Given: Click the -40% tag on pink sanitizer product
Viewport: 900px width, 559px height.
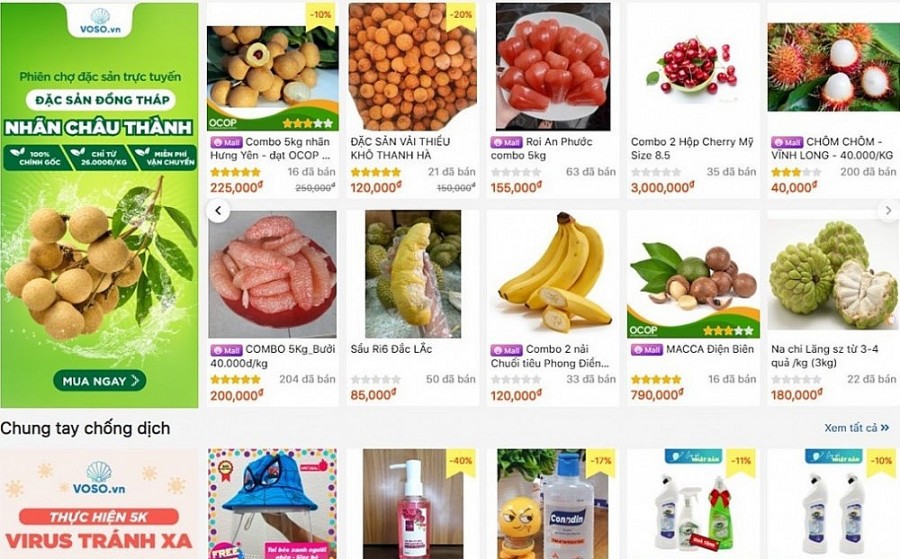Looking at the screenshot, I should [x=460, y=461].
